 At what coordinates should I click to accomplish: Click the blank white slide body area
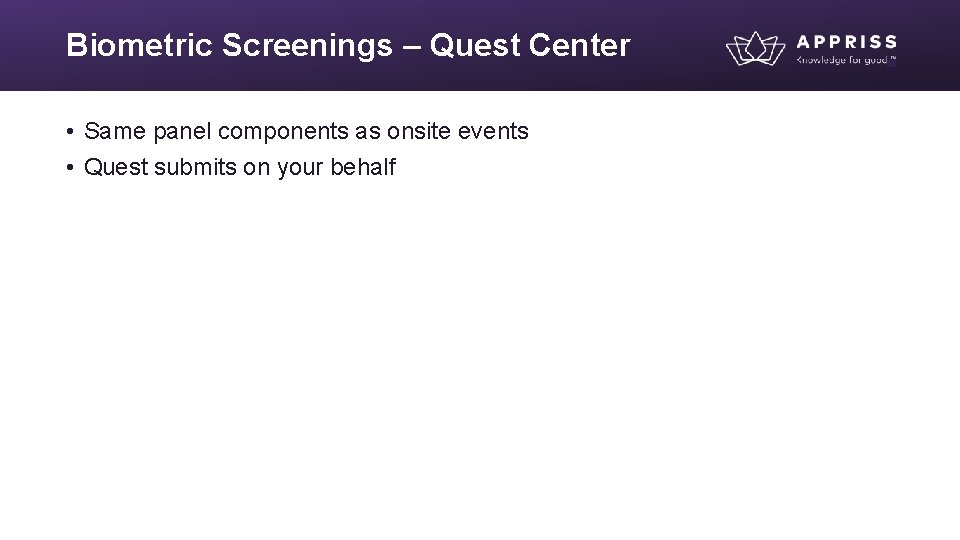coord(480,360)
